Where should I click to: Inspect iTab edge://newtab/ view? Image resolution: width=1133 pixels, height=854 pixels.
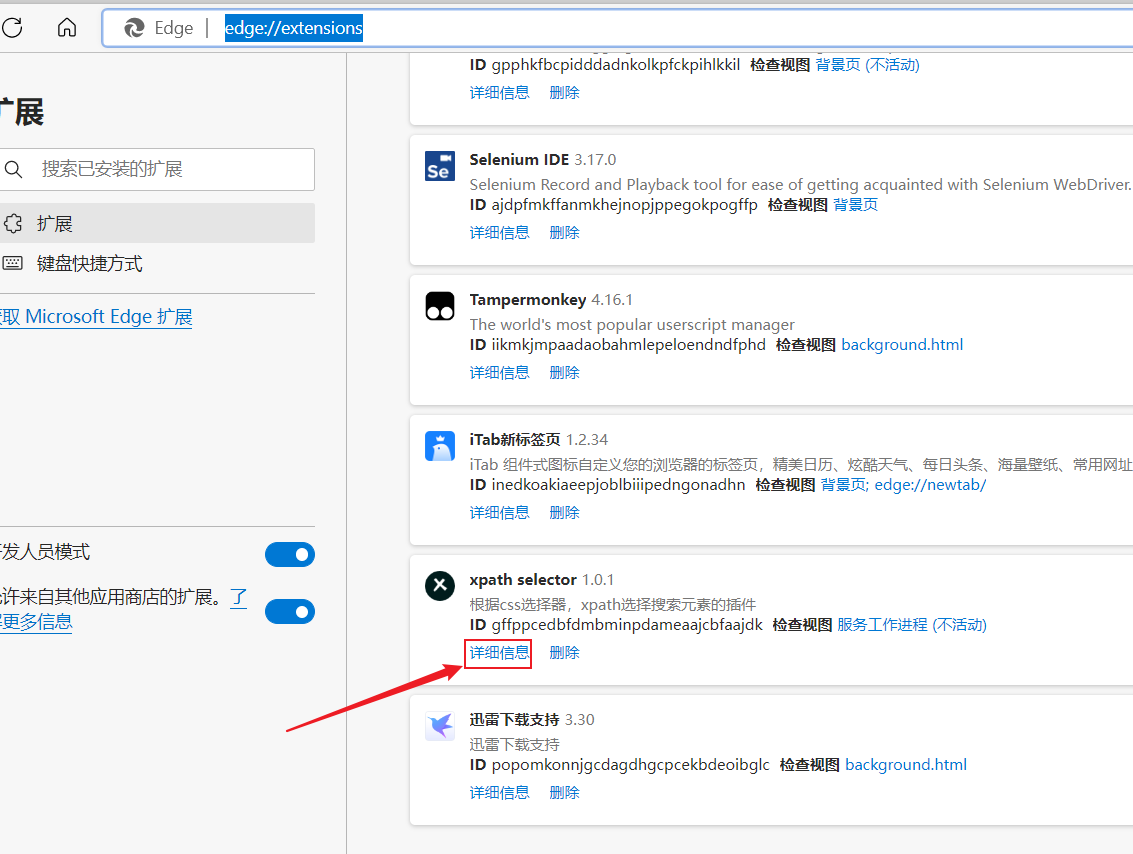[x=931, y=485]
